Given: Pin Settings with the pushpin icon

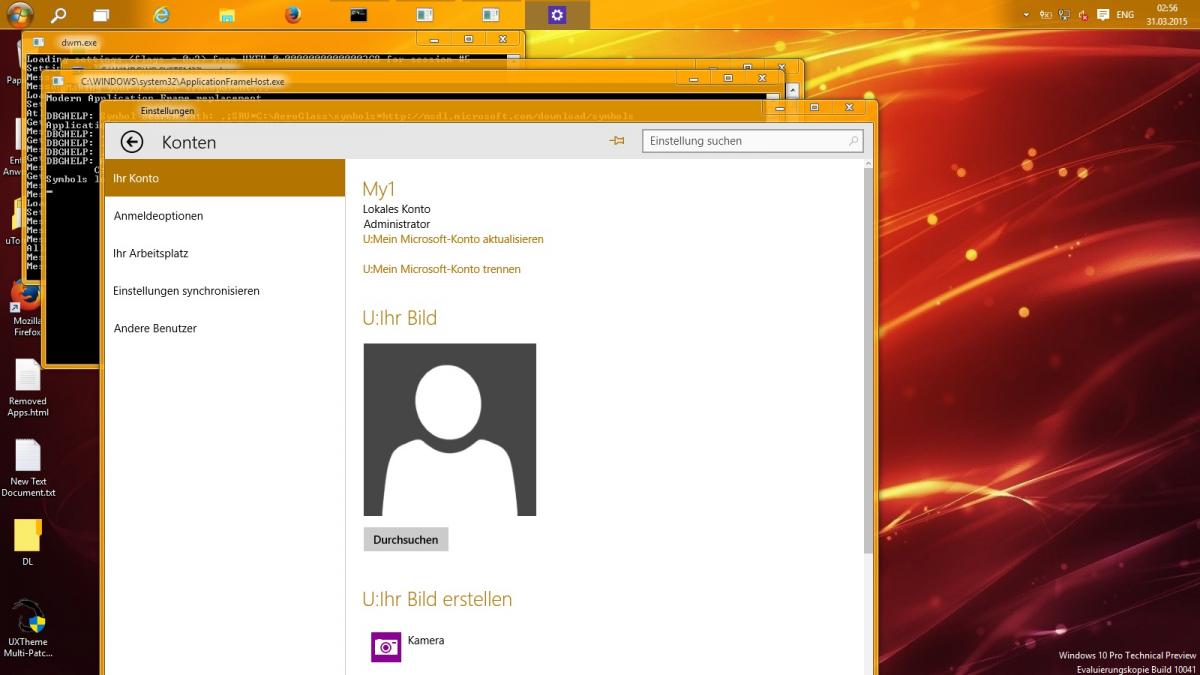Looking at the screenshot, I should click(617, 141).
